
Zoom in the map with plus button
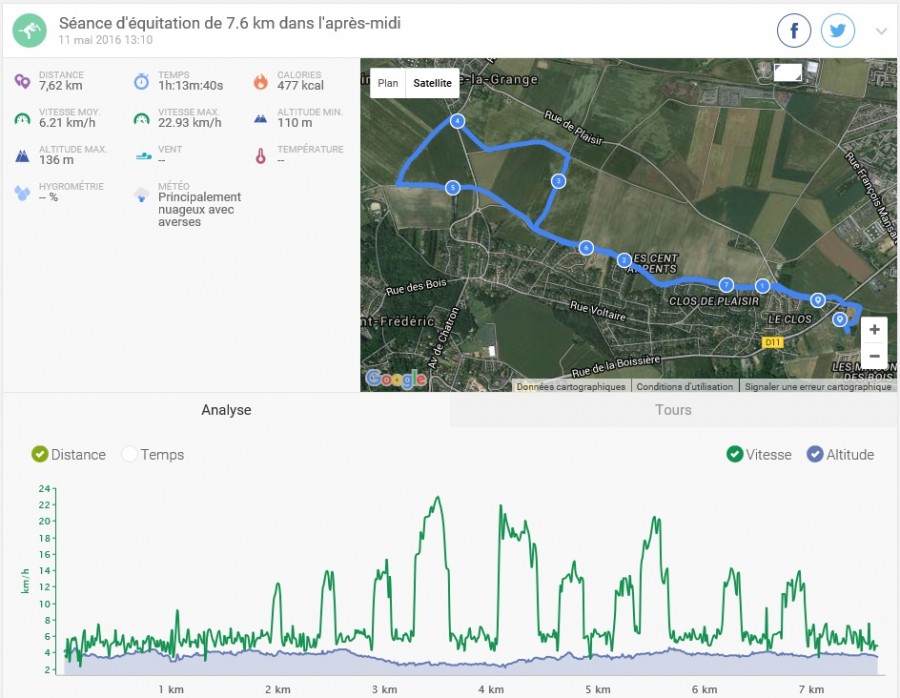click(x=874, y=329)
